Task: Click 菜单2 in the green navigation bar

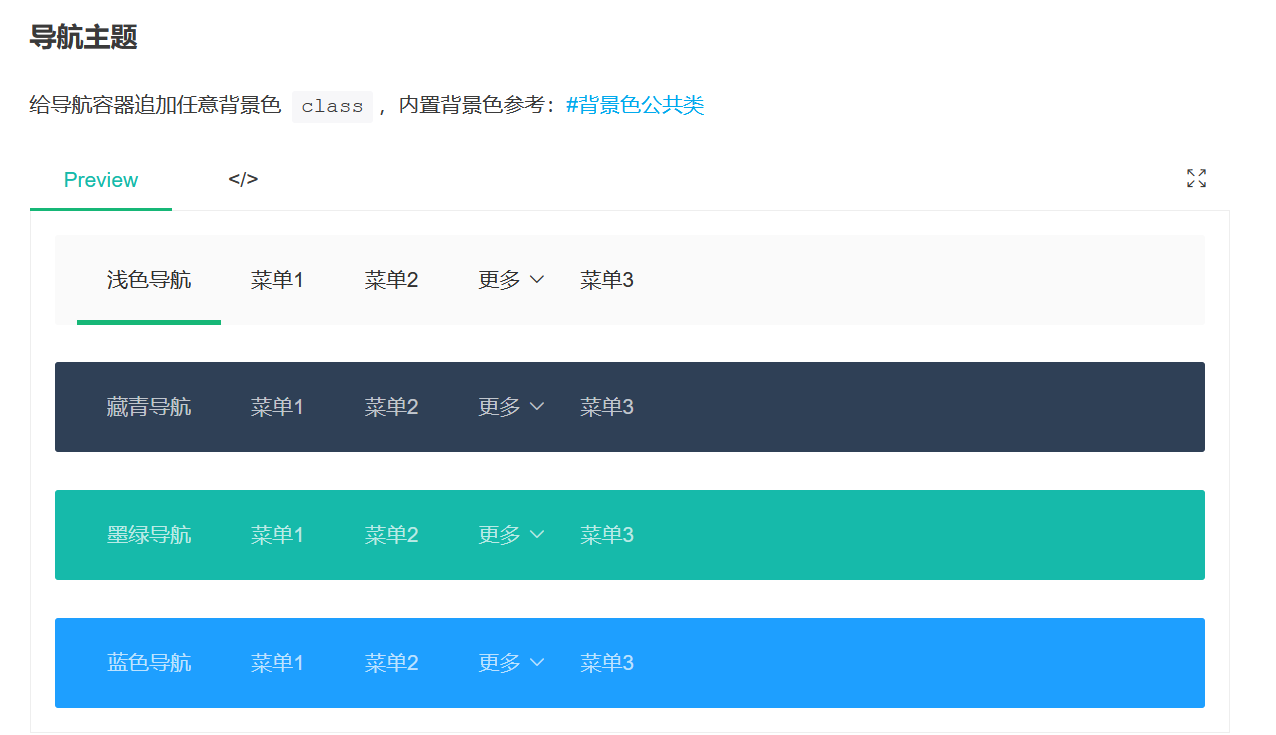Action: [392, 534]
